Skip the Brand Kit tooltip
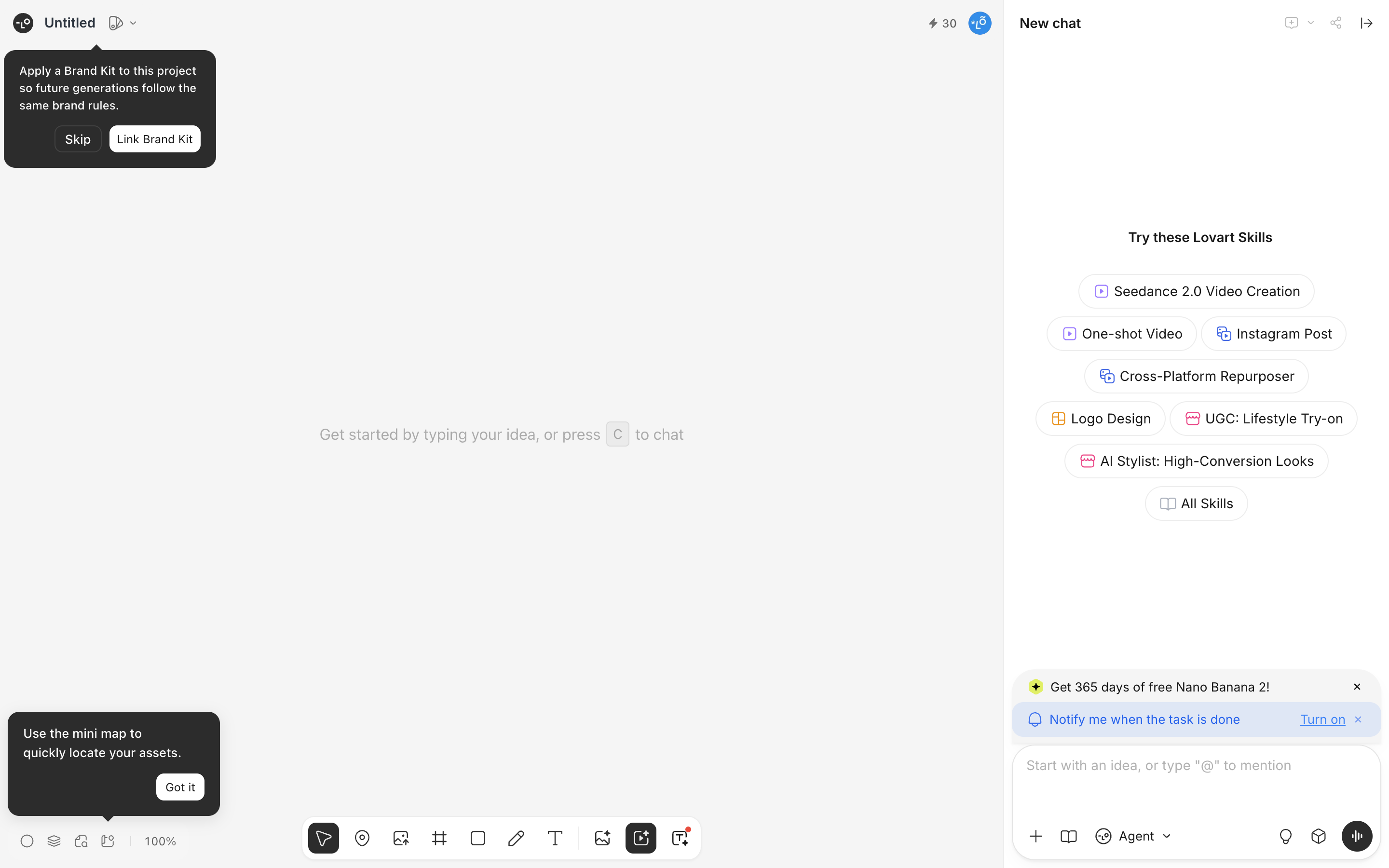Screen dimensions: 1389x868 (x=78, y=139)
